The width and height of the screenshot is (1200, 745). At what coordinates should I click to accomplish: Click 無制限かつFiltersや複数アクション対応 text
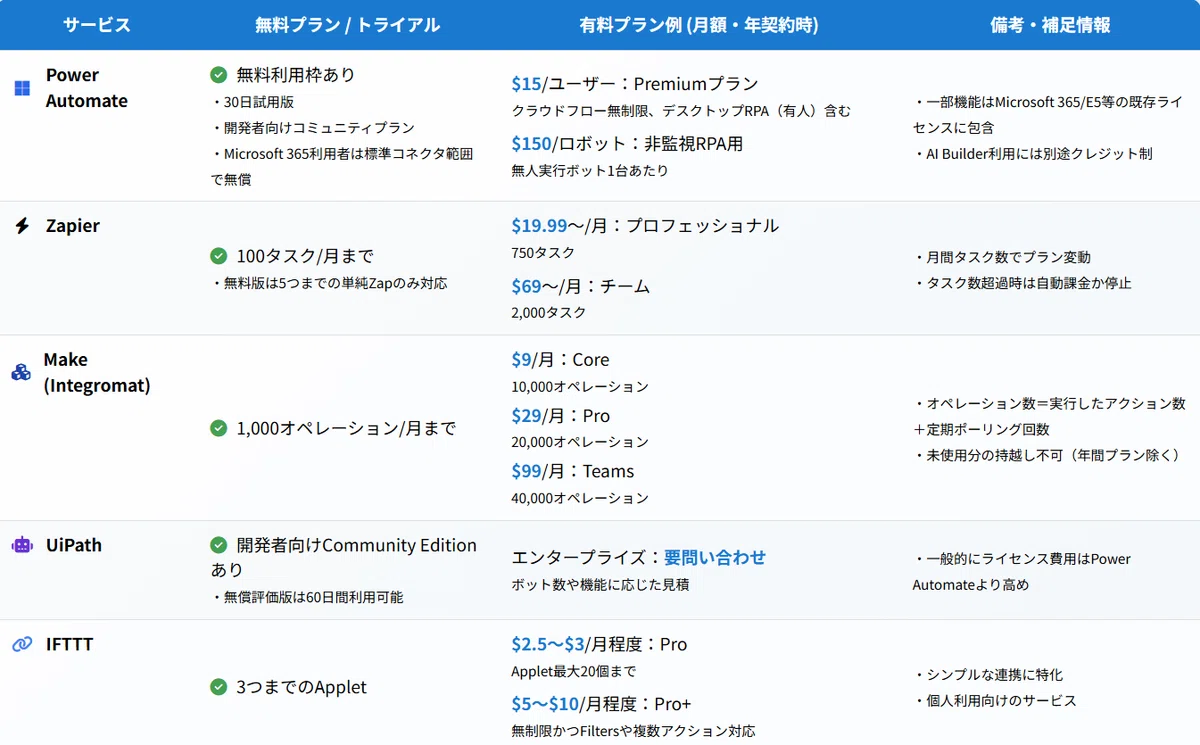(633, 731)
